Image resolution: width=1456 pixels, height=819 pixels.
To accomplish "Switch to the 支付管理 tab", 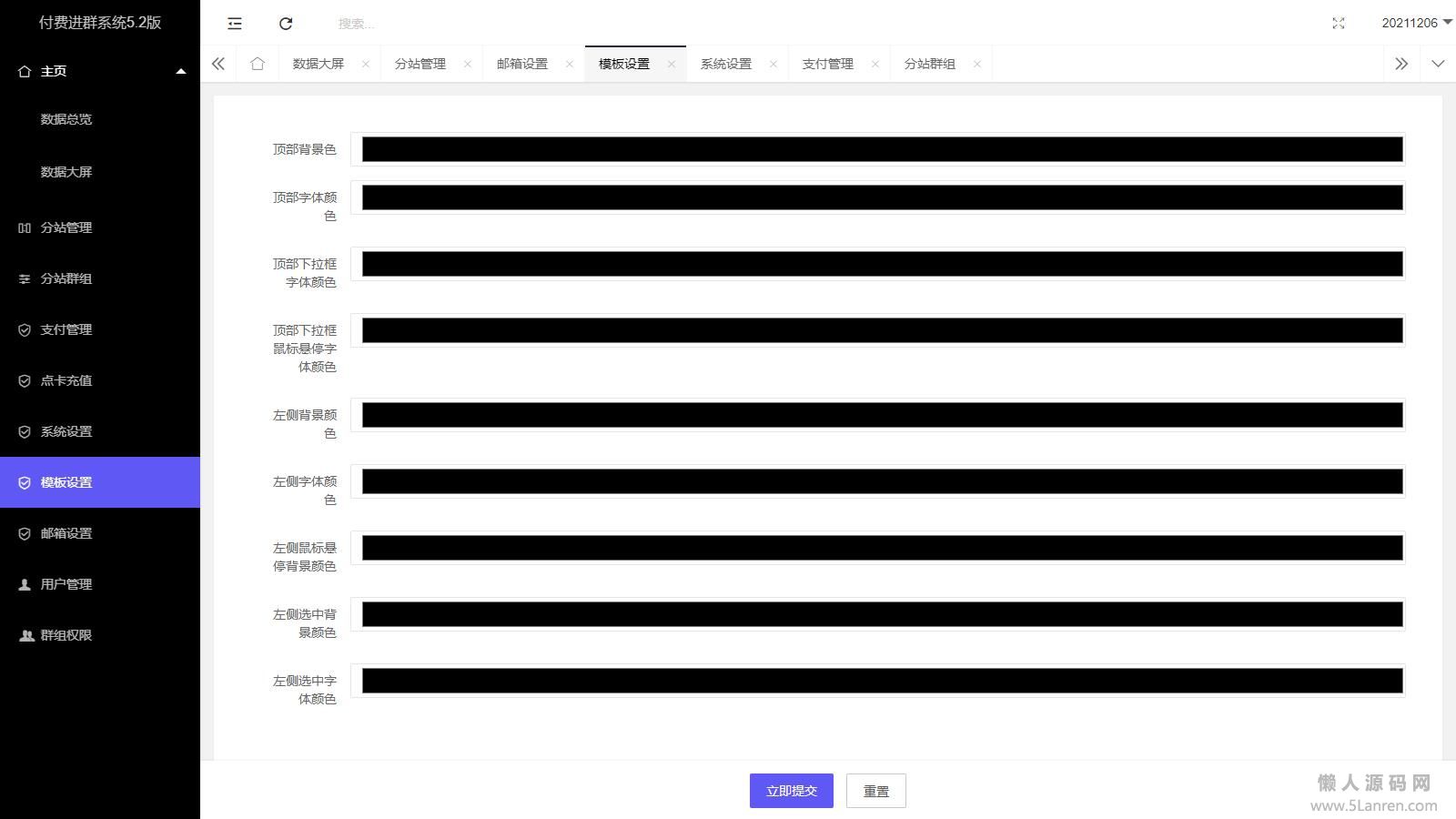I will pyautogui.click(x=828, y=64).
